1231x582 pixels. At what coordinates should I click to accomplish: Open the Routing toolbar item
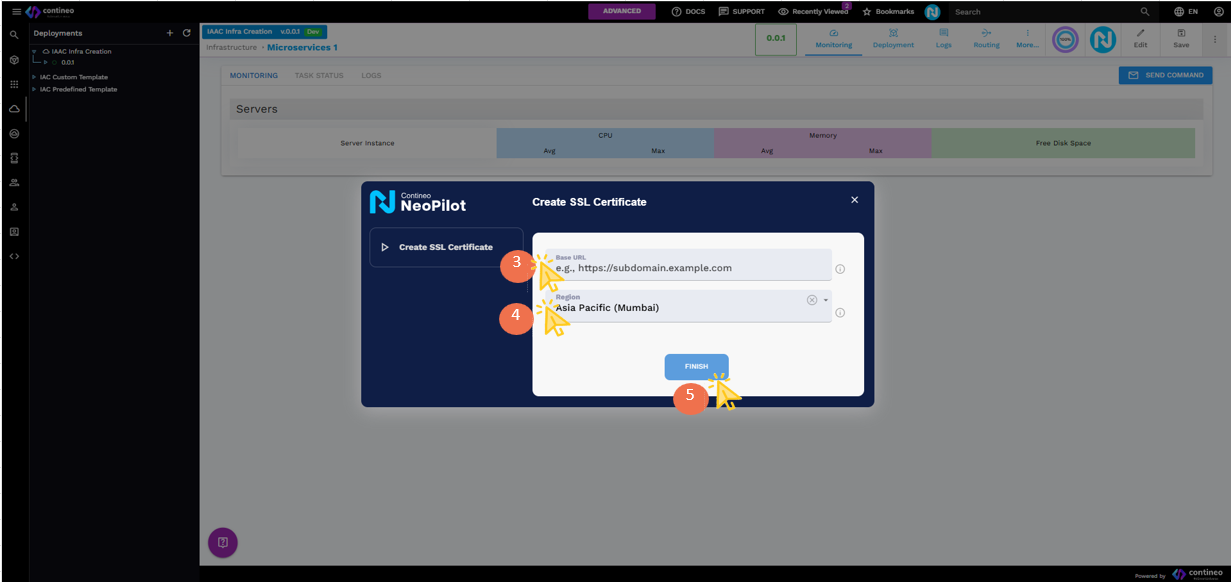point(986,39)
